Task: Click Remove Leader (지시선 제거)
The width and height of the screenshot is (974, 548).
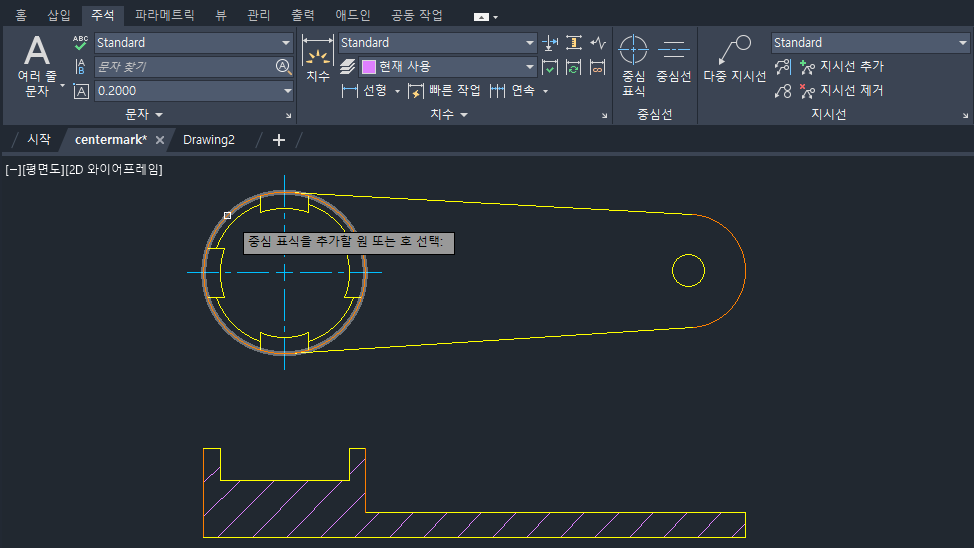Action: point(842,91)
